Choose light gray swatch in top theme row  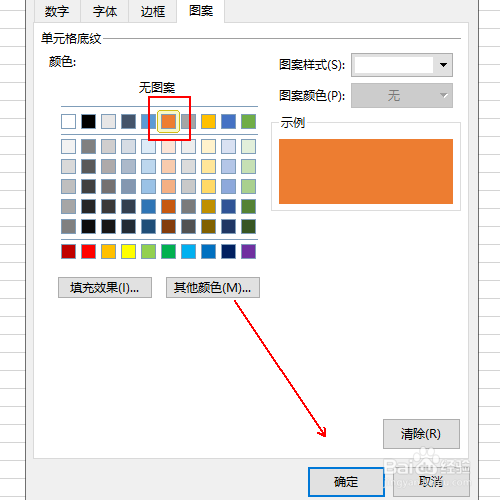pyautogui.click(x=108, y=121)
